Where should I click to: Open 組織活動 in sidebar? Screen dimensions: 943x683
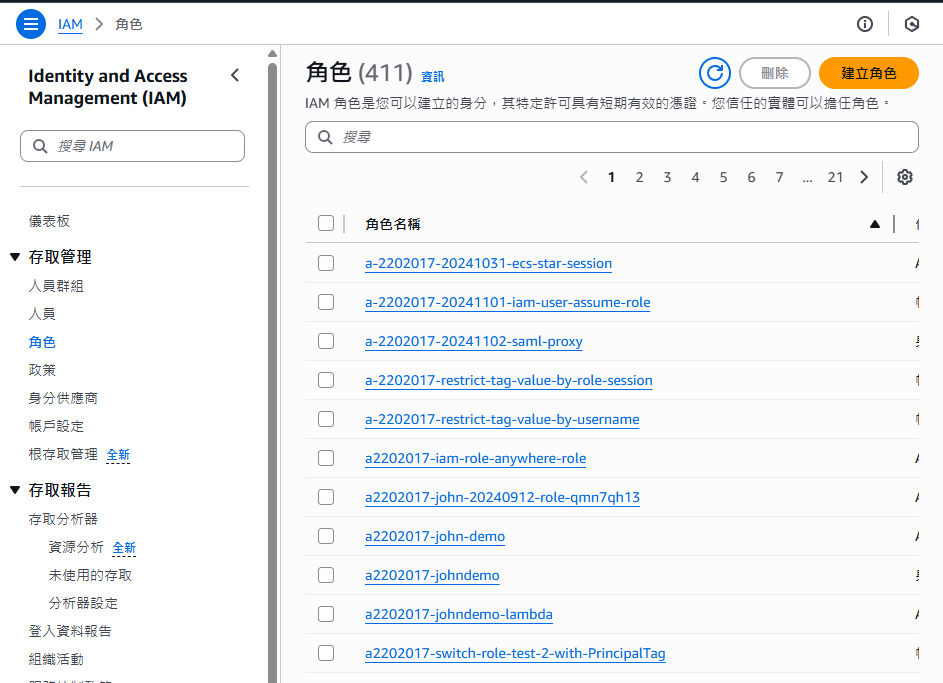tap(56, 660)
